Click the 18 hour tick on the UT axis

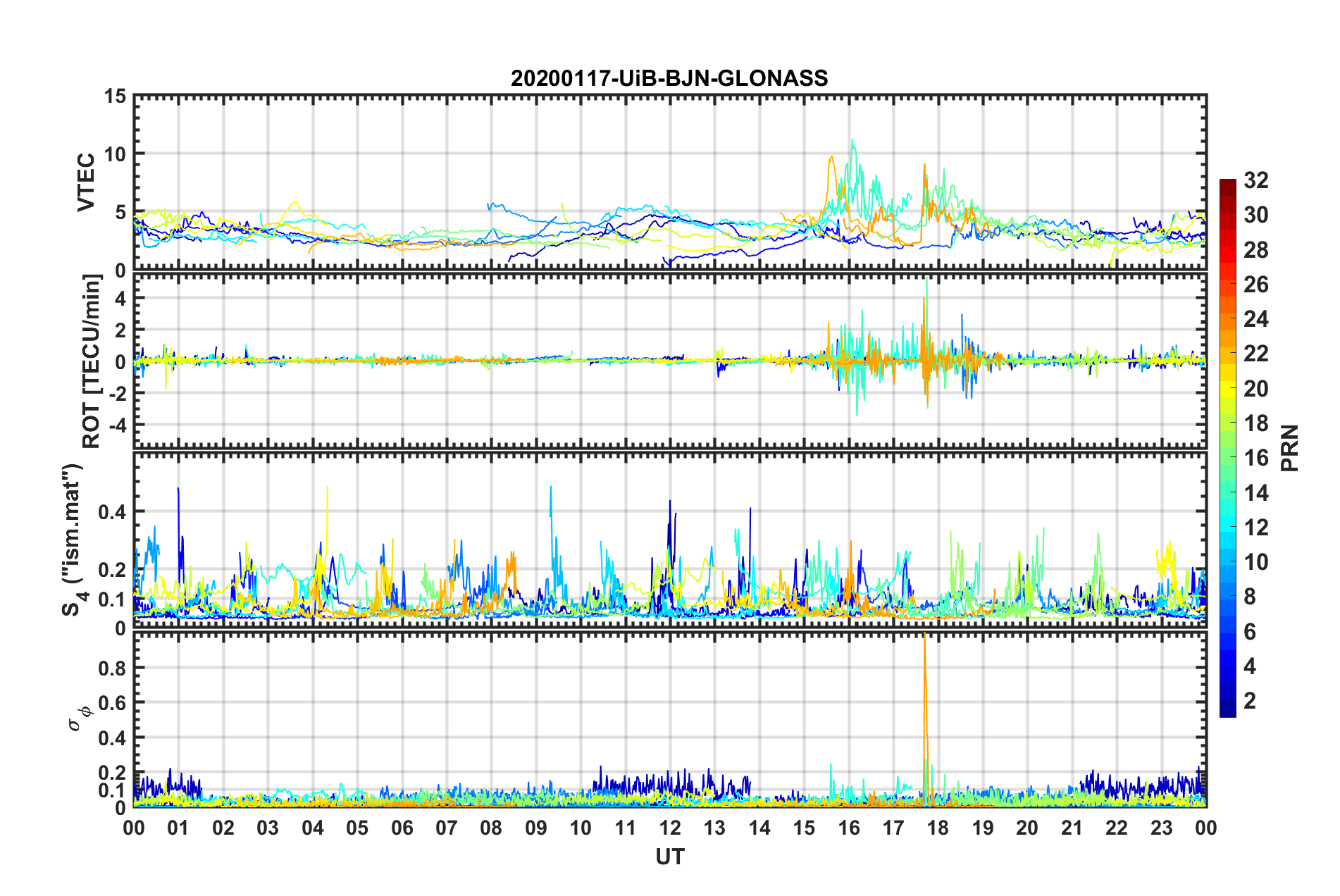click(x=938, y=828)
